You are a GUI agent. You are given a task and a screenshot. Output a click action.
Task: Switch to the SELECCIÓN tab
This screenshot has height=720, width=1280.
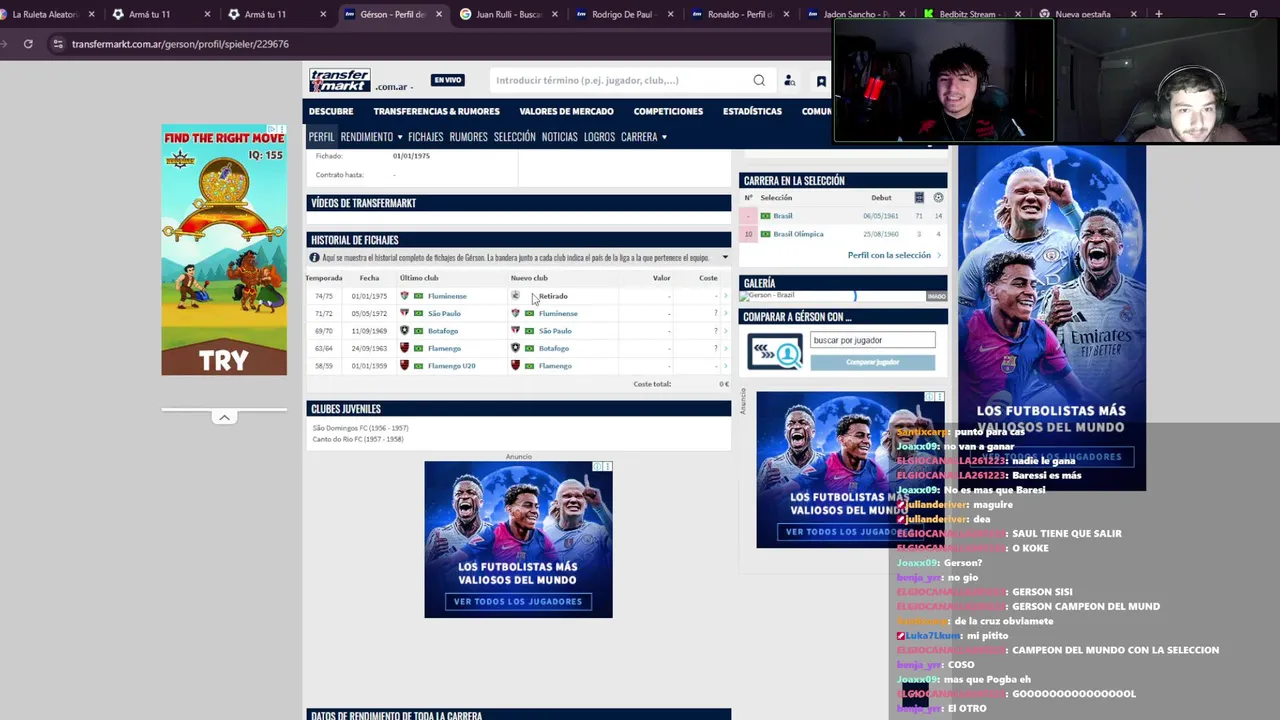point(514,137)
